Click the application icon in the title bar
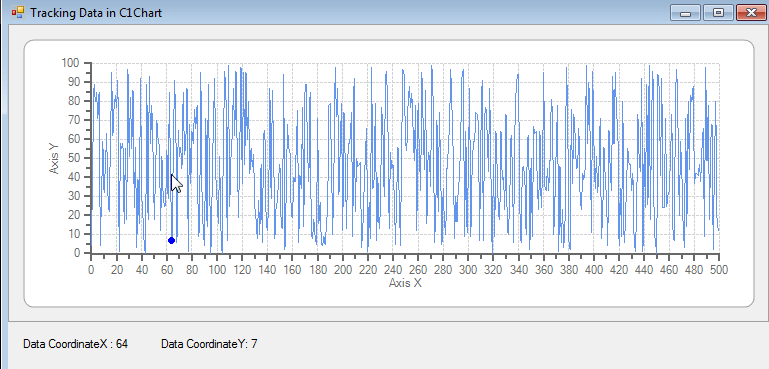This screenshot has height=369, width=769. [x=17, y=12]
